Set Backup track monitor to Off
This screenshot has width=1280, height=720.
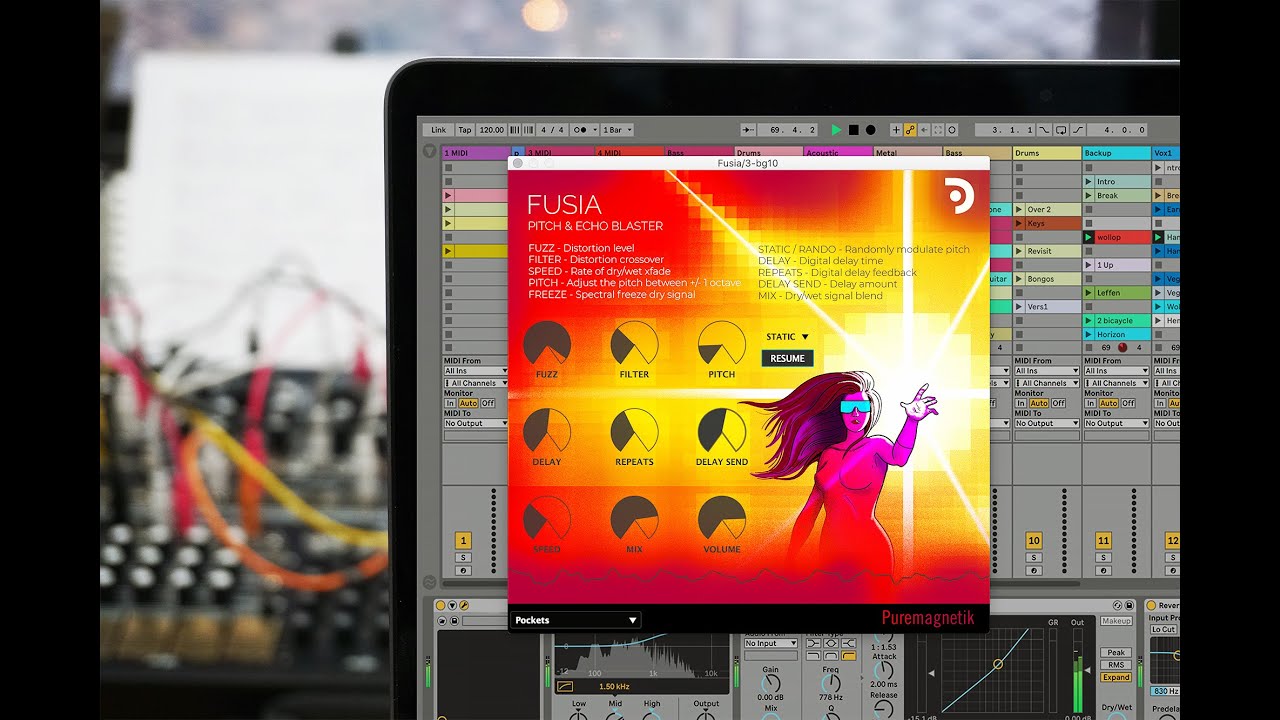coord(1128,403)
